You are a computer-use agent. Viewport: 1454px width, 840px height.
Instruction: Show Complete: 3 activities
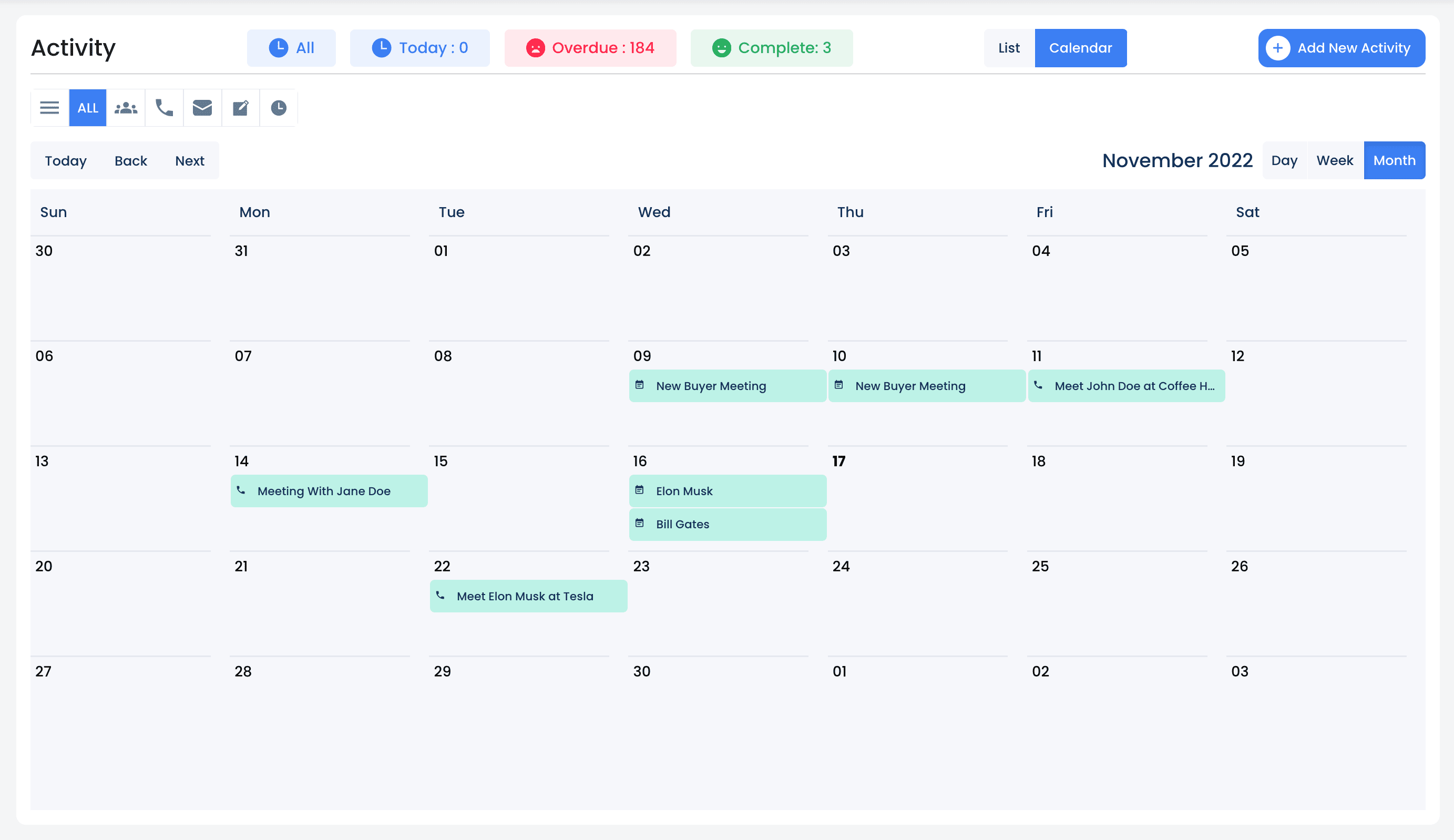[771, 48]
